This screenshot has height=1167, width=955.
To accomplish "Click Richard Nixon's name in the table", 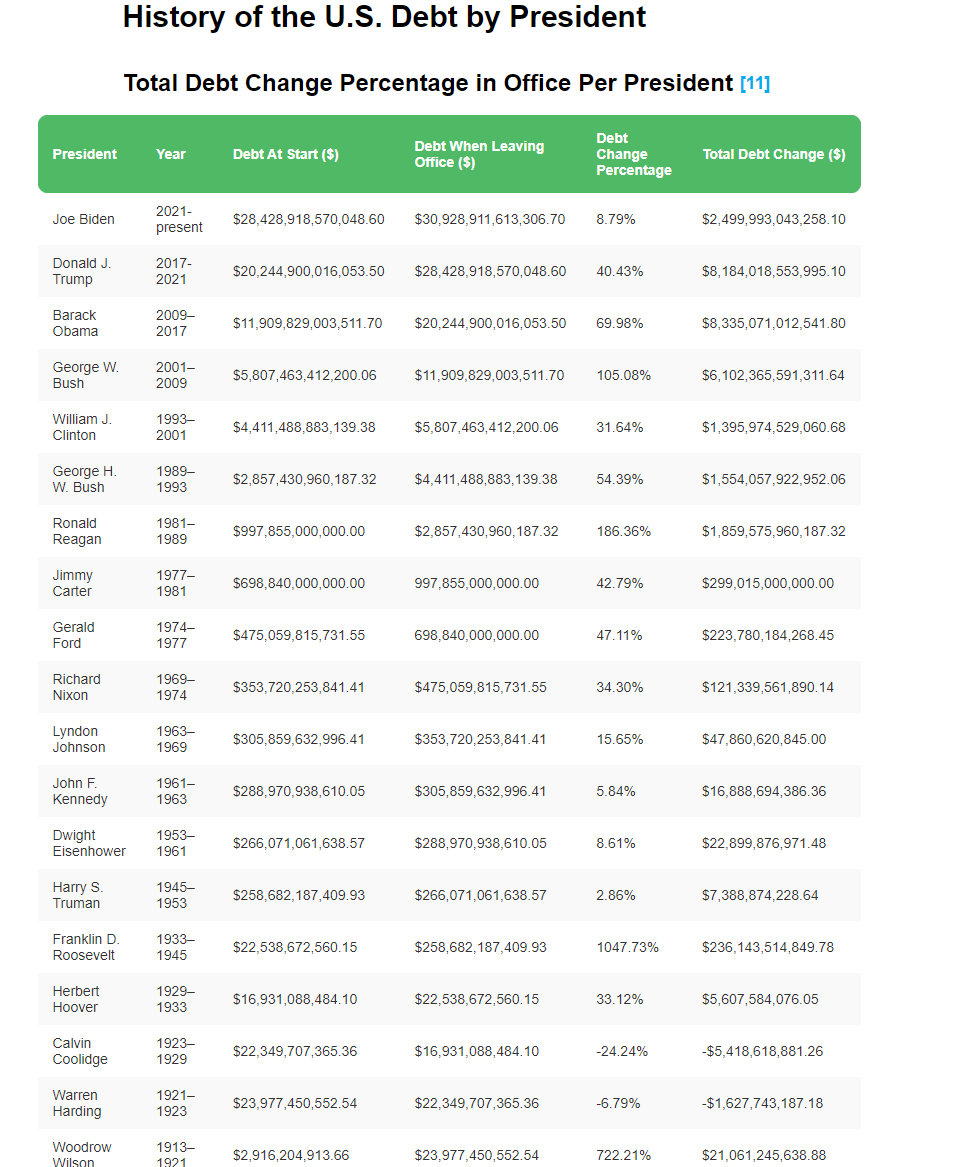I will coord(77,687).
